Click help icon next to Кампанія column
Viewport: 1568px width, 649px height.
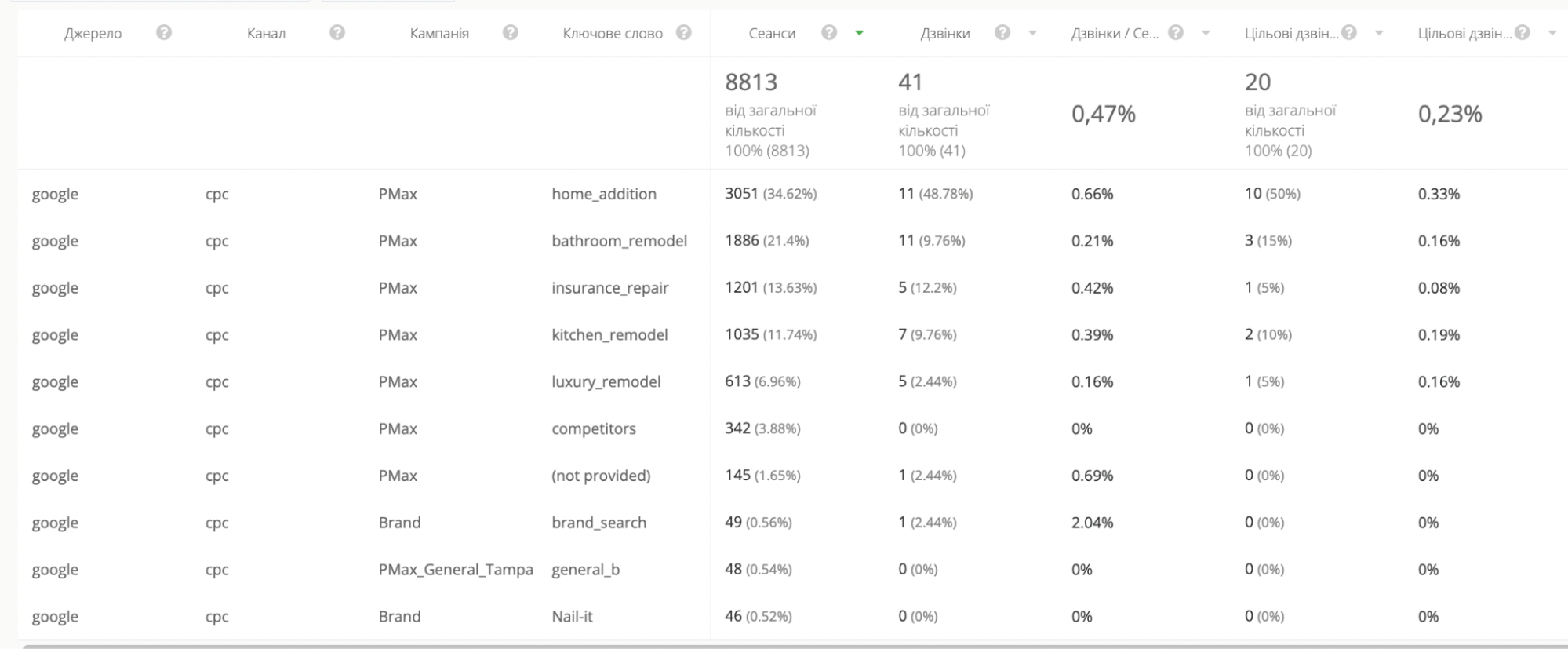coord(511,33)
